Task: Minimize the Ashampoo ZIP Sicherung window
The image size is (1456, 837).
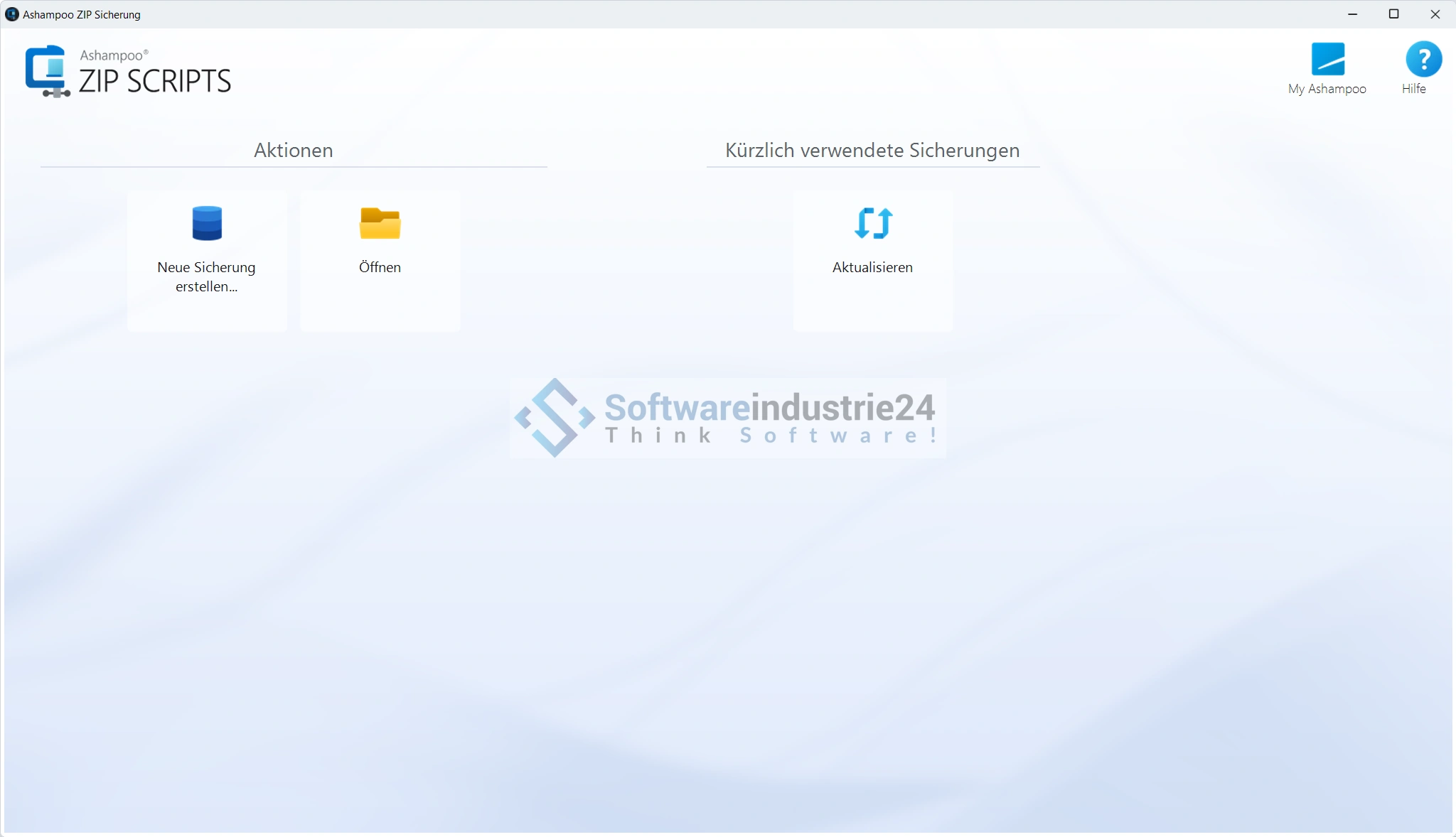Action: [1352, 14]
